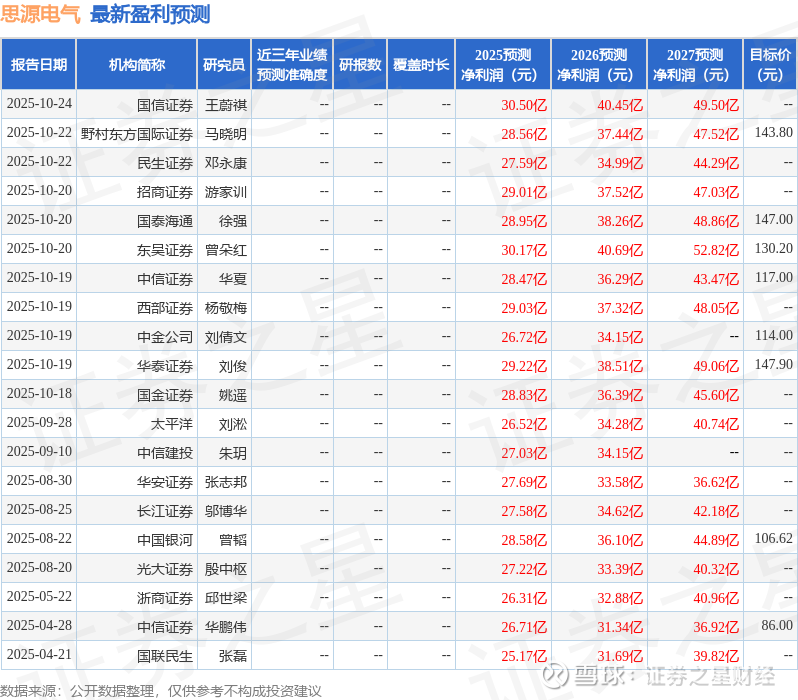Viewport: 798px width, 700px height.
Task: Click the 2025预测净利润 column header
Action: 503,65
